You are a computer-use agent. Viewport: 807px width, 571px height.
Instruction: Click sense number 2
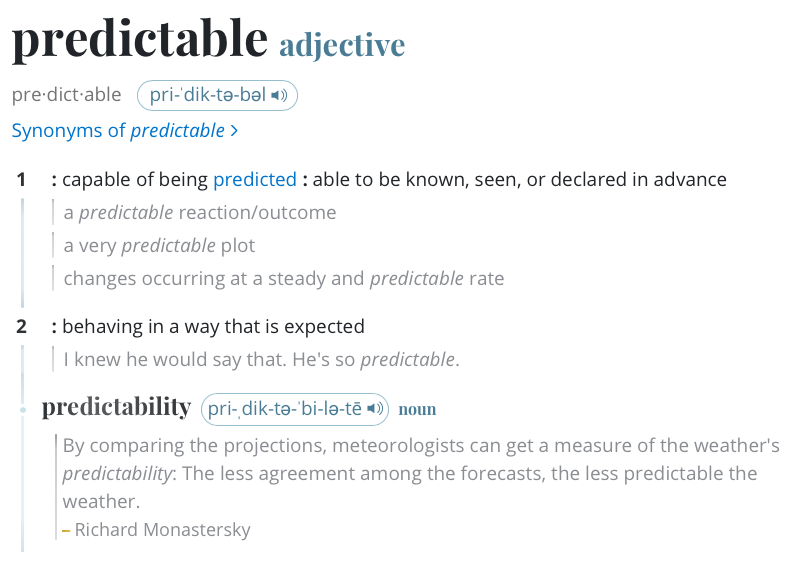pos(21,326)
